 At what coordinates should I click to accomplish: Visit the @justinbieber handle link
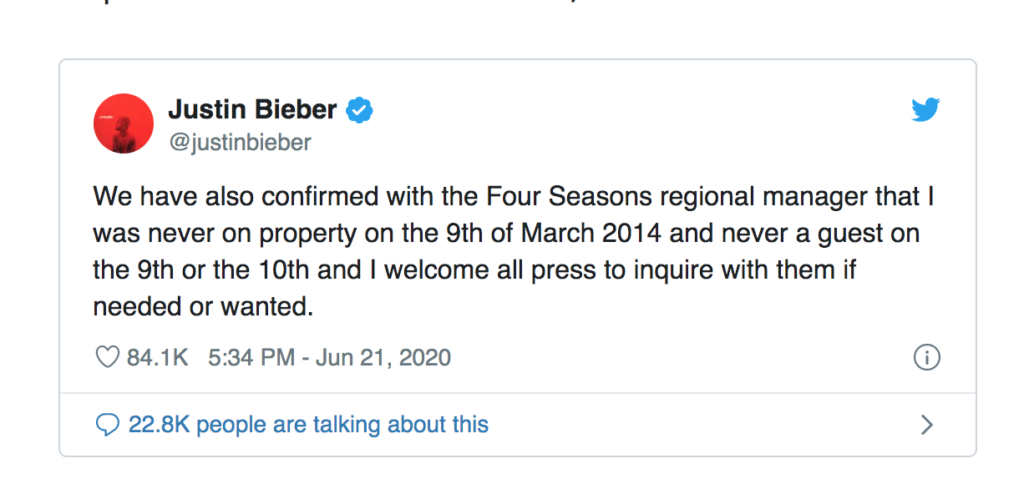pos(239,143)
